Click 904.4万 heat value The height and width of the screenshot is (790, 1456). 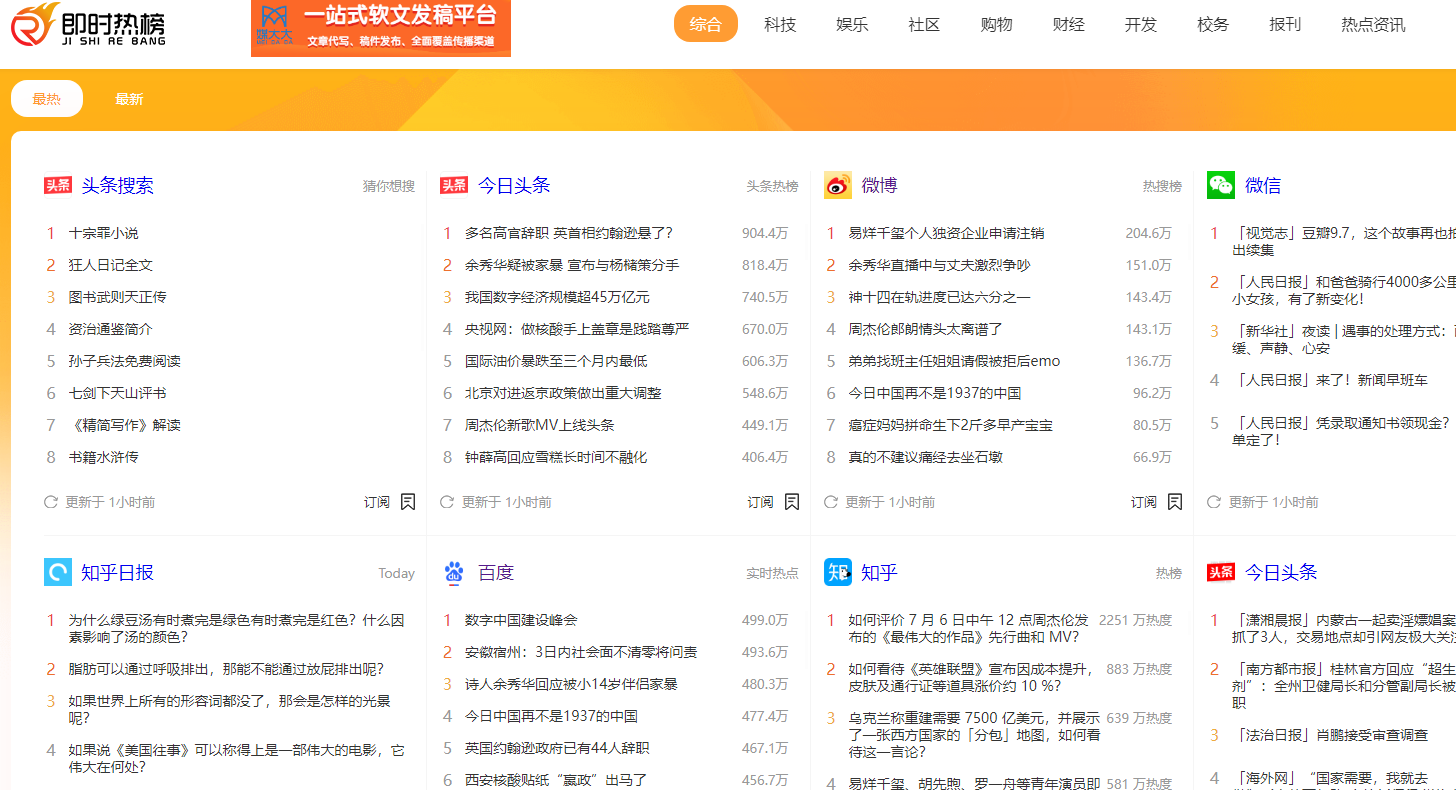[x=765, y=233]
